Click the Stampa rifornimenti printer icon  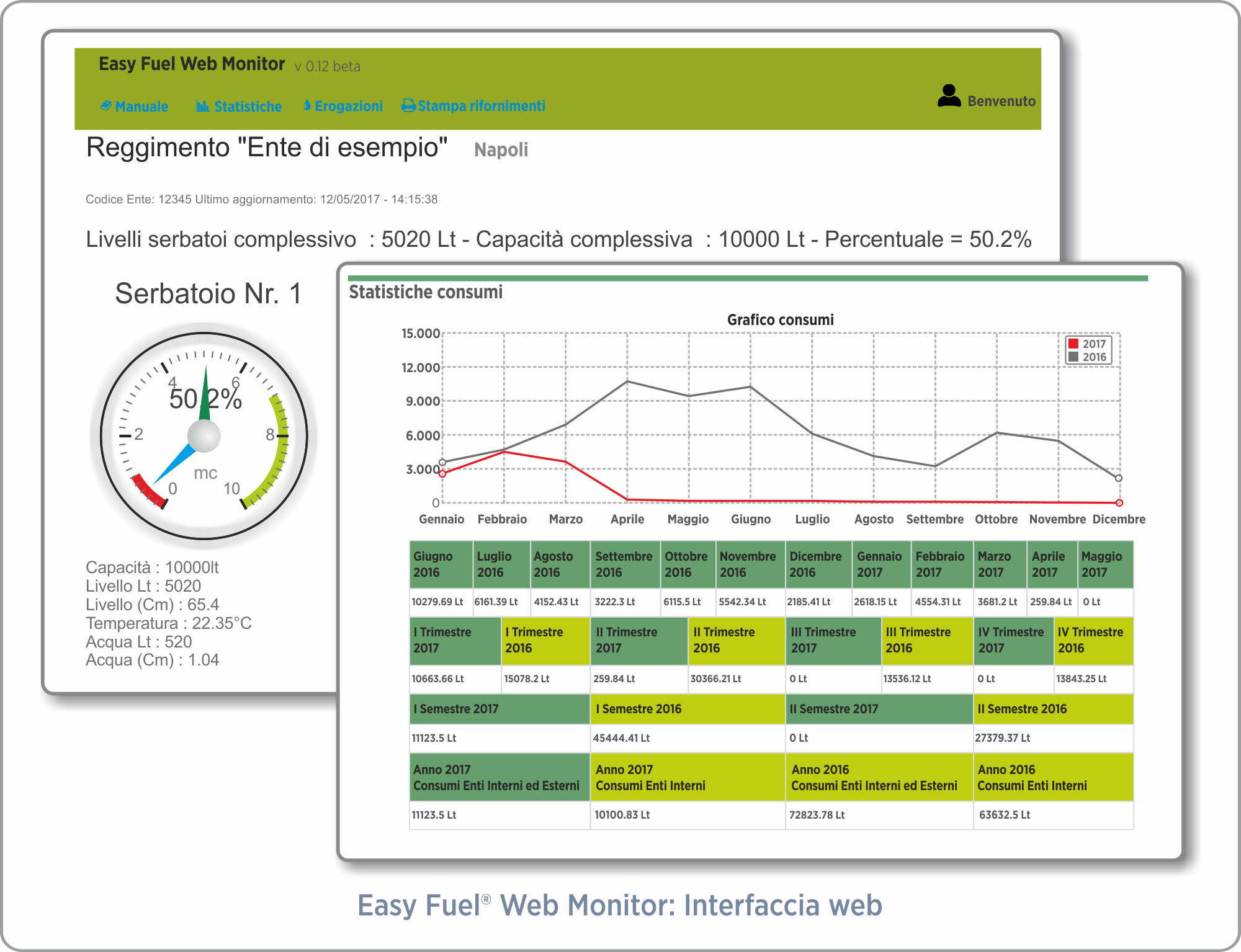point(408,105)
